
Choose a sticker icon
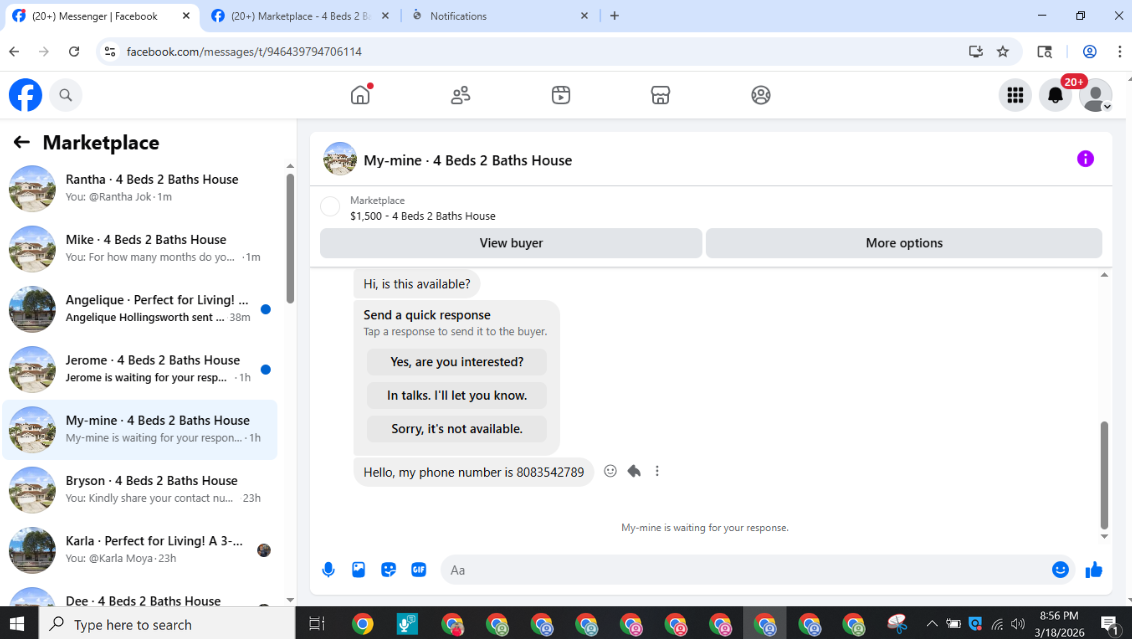388,570
